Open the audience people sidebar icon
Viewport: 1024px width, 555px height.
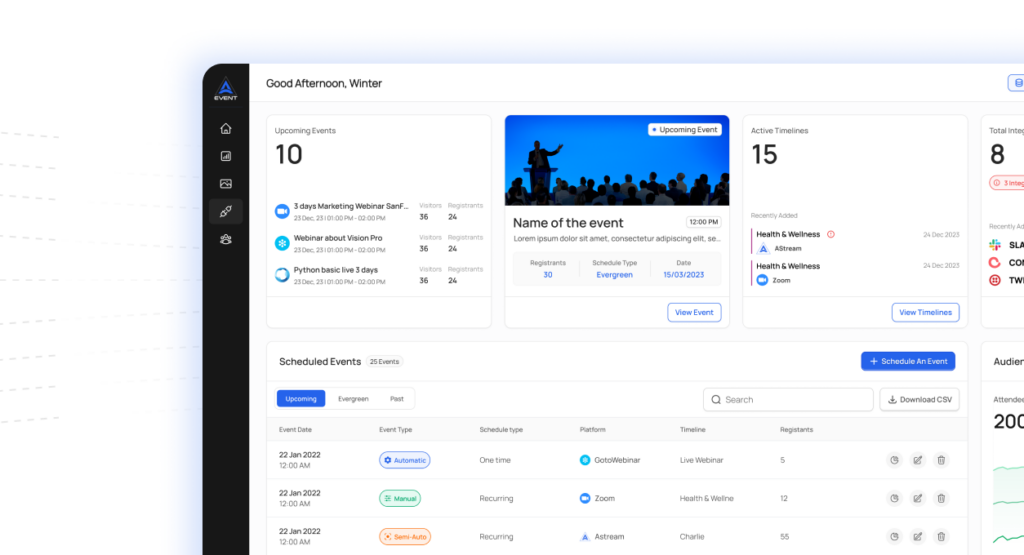pyautogui.click(x=226, y=240)
